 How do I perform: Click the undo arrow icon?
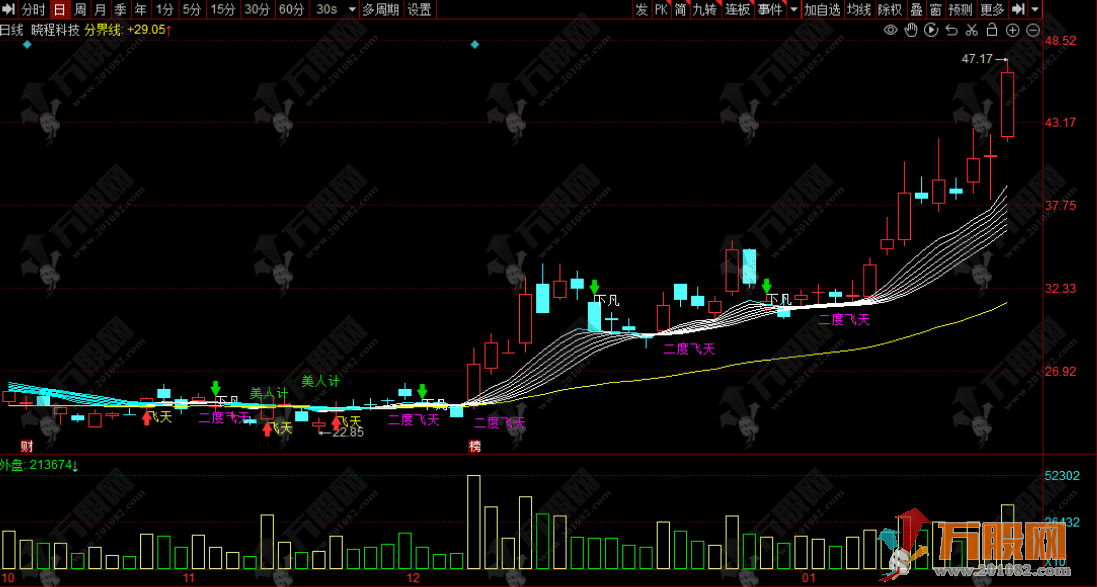[951, 30]
